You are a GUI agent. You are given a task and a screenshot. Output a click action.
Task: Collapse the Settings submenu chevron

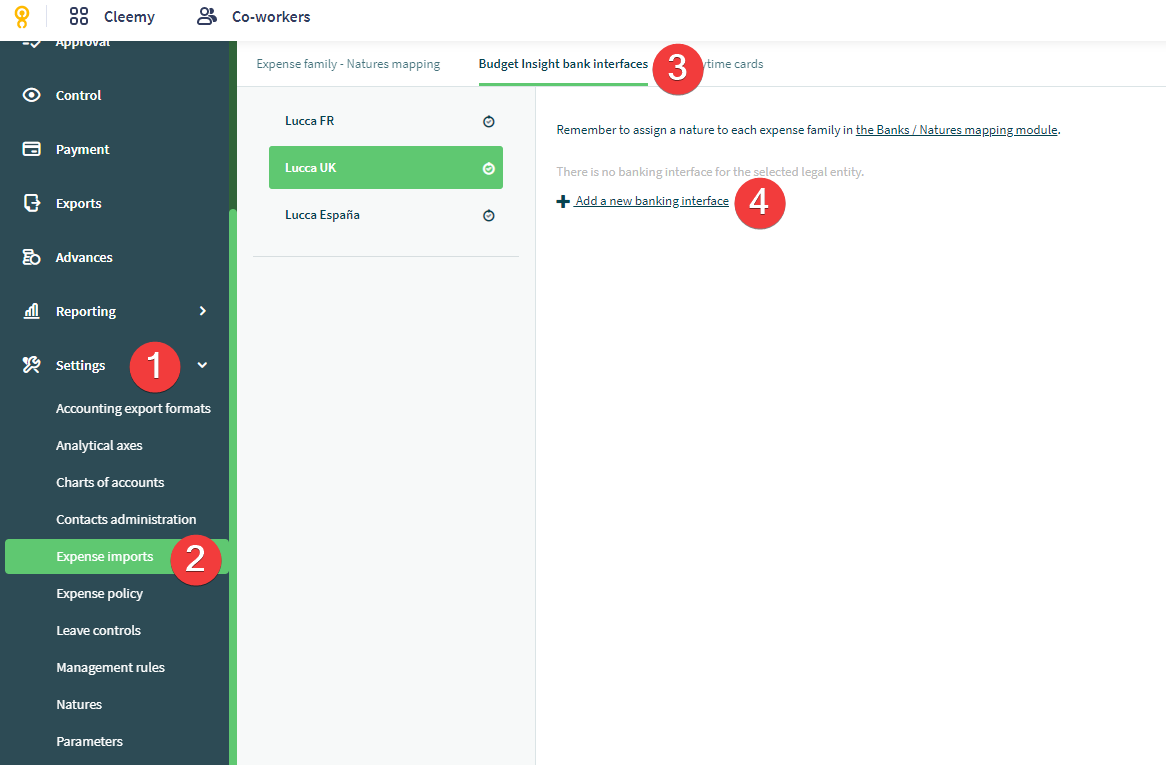(202, 365)
